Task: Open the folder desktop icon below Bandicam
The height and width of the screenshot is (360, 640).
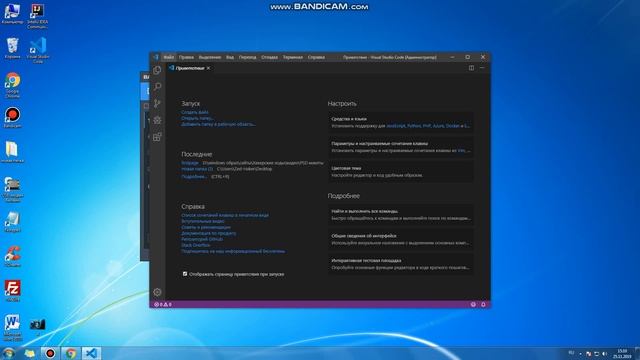Action: coord(12,152)
